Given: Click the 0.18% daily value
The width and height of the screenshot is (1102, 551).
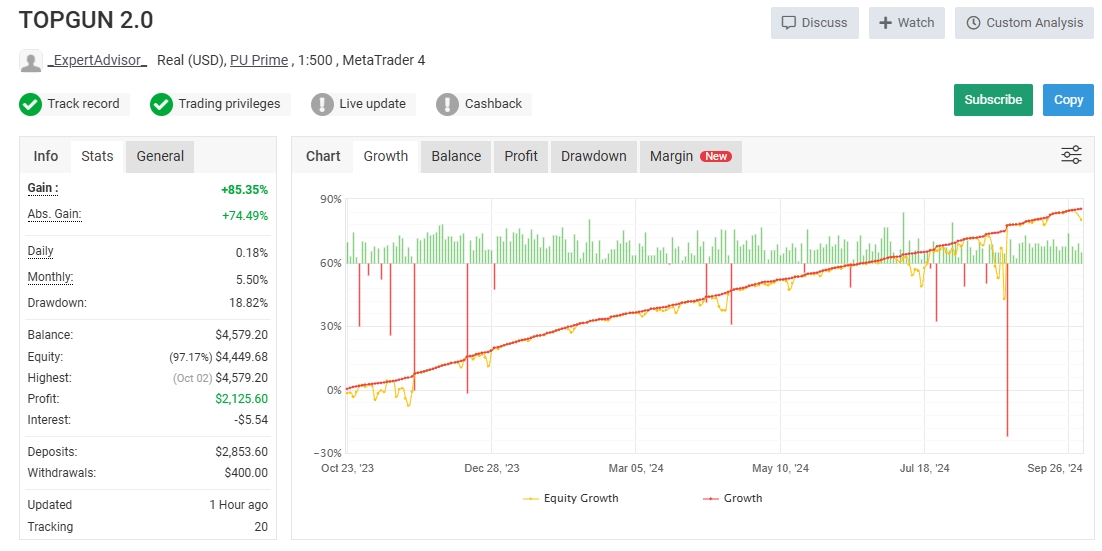Looking at the screenshot, I should coord(252,253).
